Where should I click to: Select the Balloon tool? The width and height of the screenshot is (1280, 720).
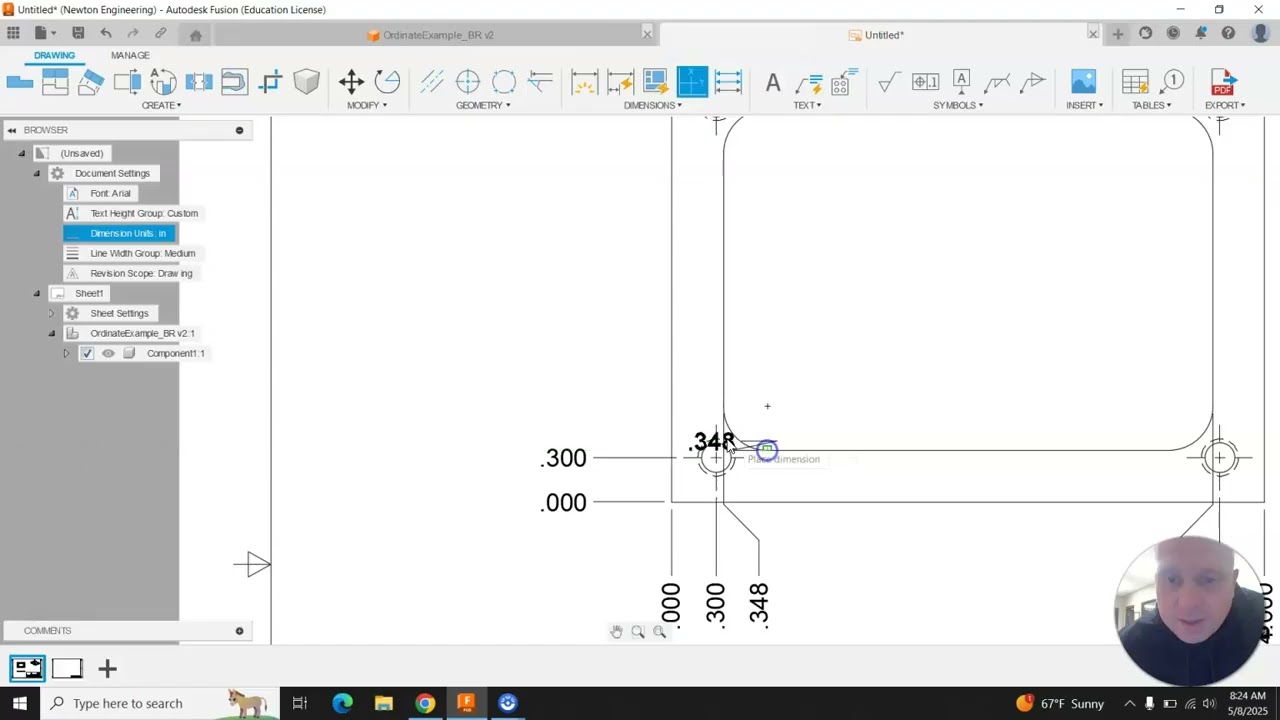[x=1171, y=82]
